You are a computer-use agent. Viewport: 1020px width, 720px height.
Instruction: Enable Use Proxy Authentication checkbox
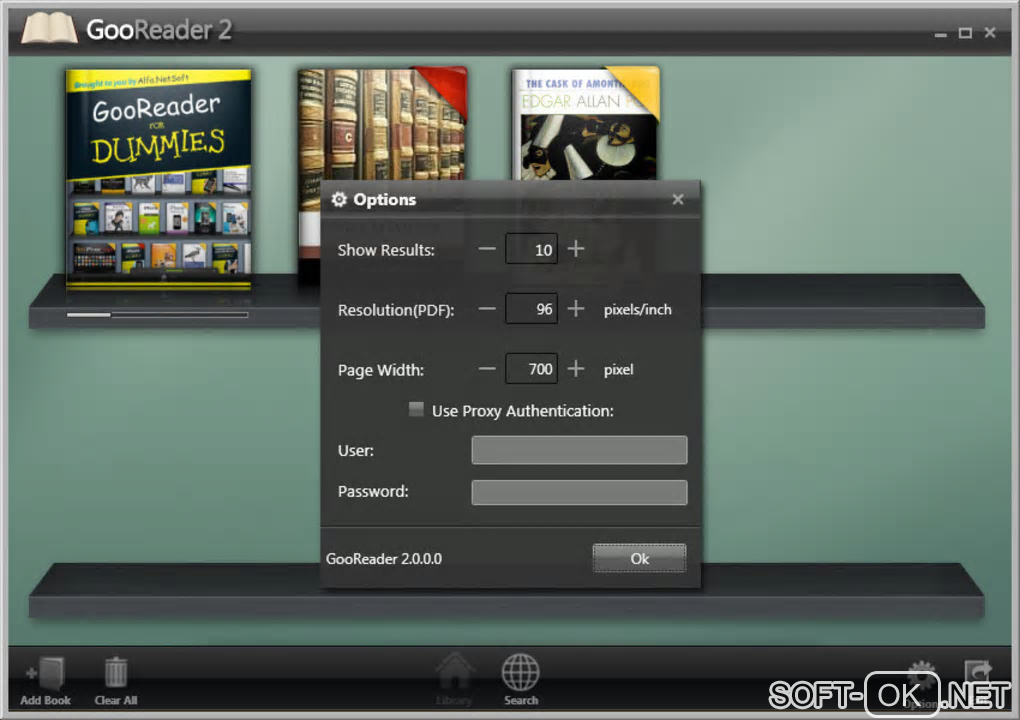click(x=416, y=409)
